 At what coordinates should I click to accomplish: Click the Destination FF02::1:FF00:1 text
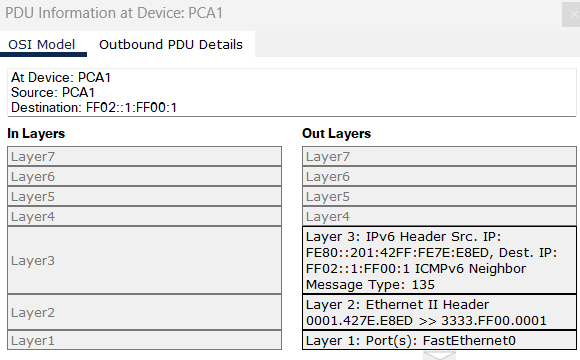[94, 108]
